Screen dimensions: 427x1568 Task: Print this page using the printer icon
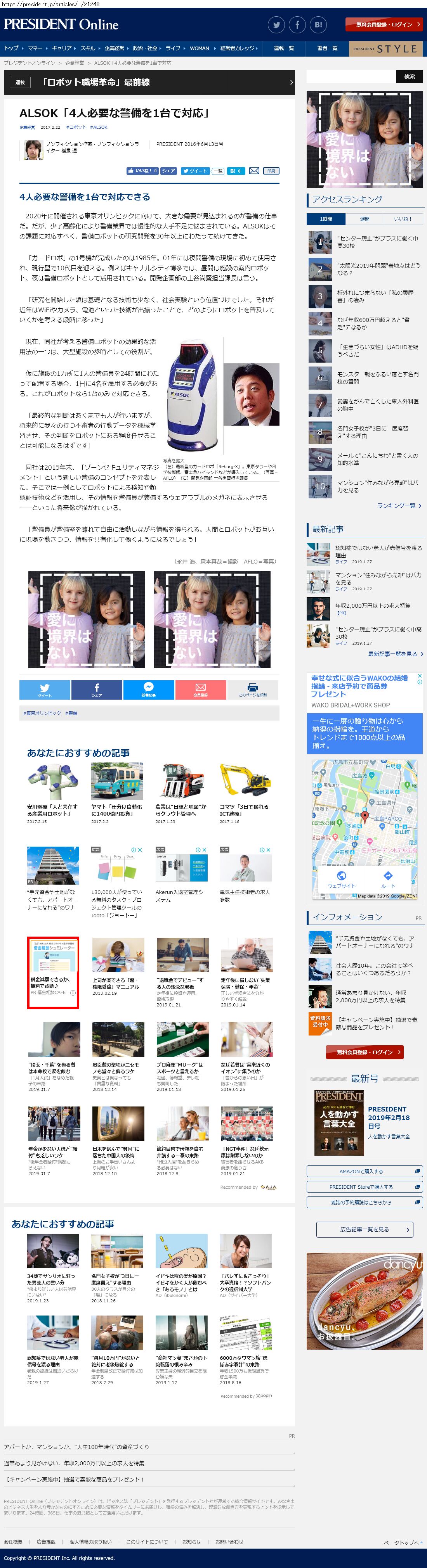click(252, 689)
